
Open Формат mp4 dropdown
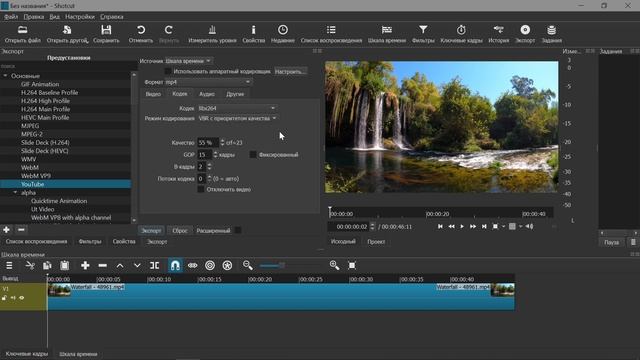pyautogui.click(x=208, y=82)
